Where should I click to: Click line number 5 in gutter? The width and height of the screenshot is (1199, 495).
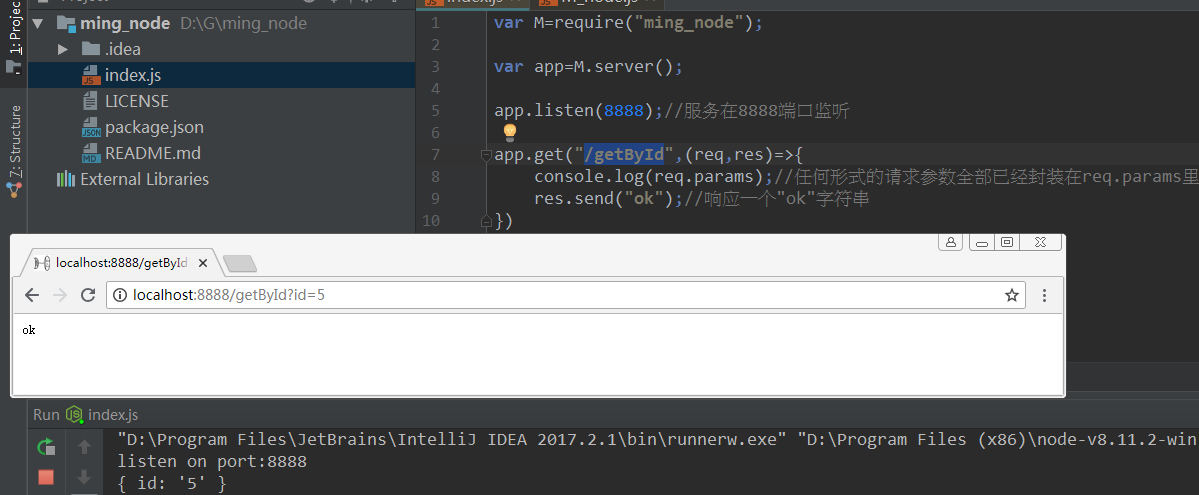pyautogui.click(x=435, y=111)
